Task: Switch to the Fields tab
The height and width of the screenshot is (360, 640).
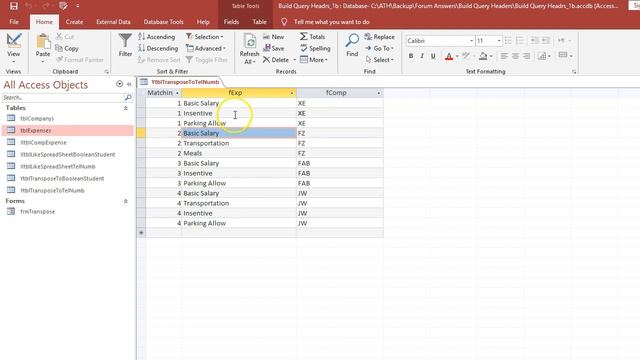Action: click(231, 22)
